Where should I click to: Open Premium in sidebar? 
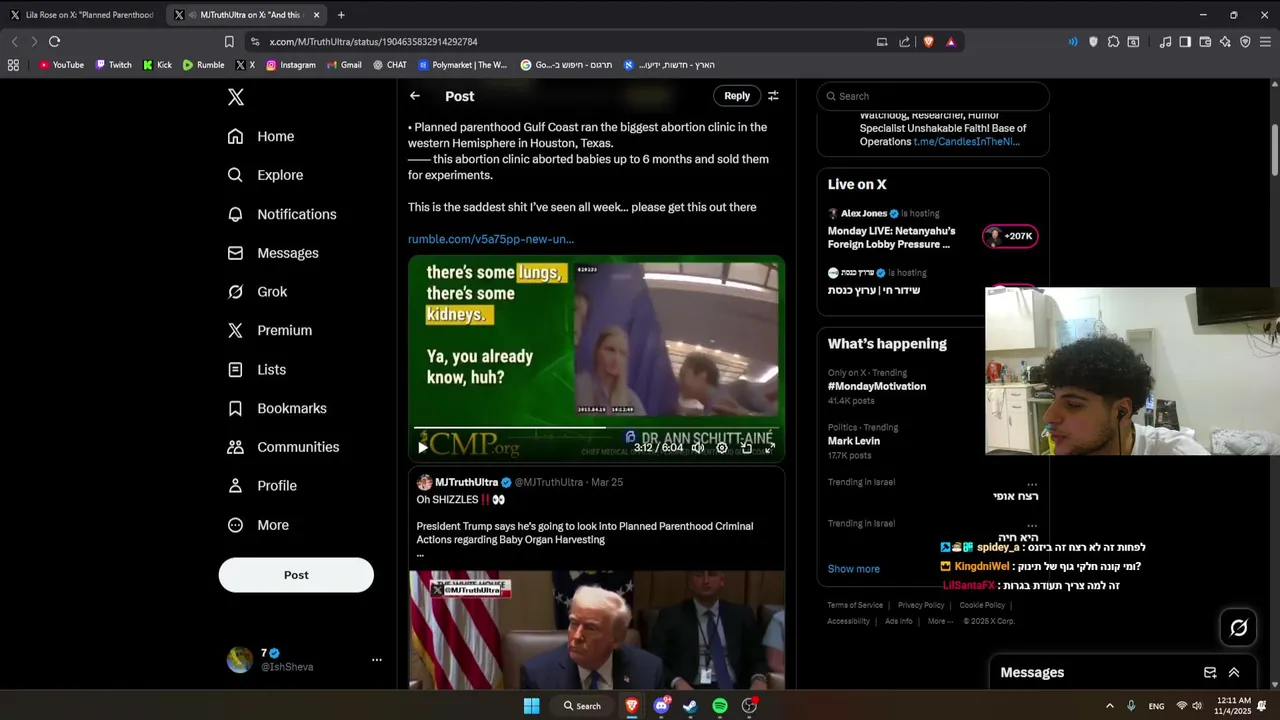269,330
